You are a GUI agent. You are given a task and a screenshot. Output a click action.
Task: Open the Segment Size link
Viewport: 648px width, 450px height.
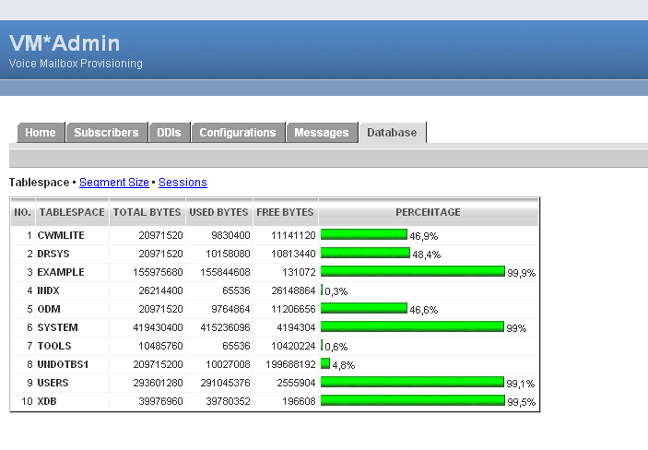pos(114,182)
